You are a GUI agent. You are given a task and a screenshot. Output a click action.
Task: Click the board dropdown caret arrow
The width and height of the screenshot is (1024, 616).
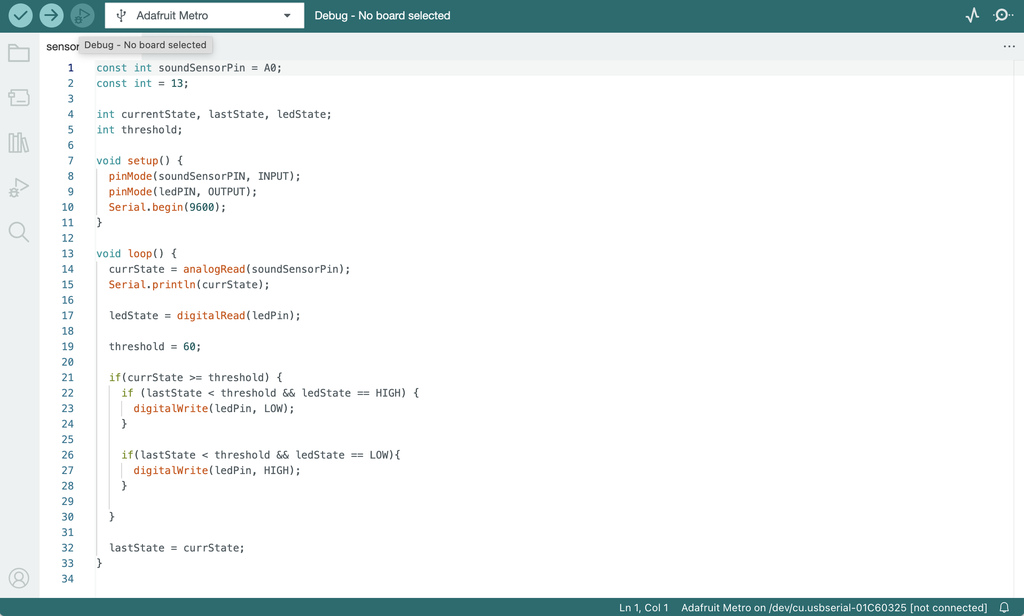point(288,16)
